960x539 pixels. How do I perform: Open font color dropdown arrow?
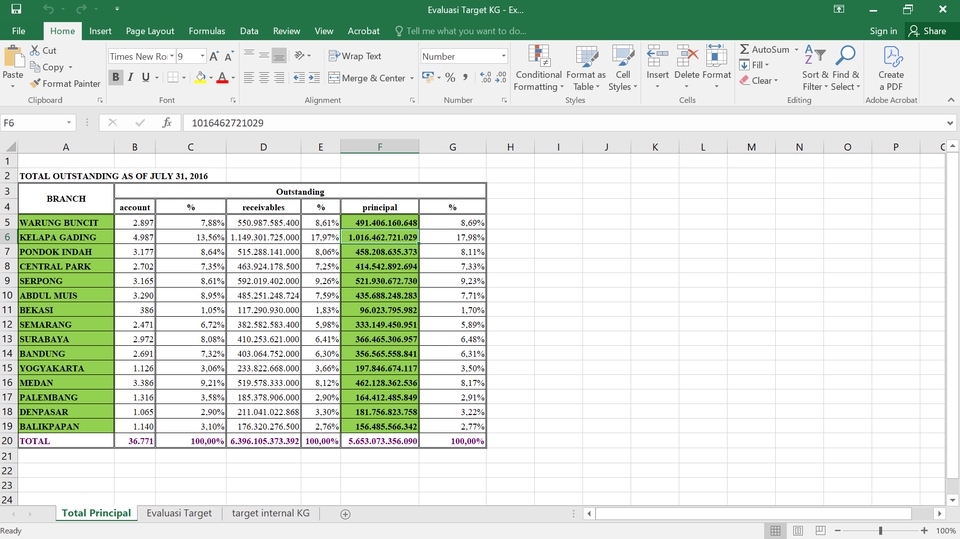coord(233,78)
